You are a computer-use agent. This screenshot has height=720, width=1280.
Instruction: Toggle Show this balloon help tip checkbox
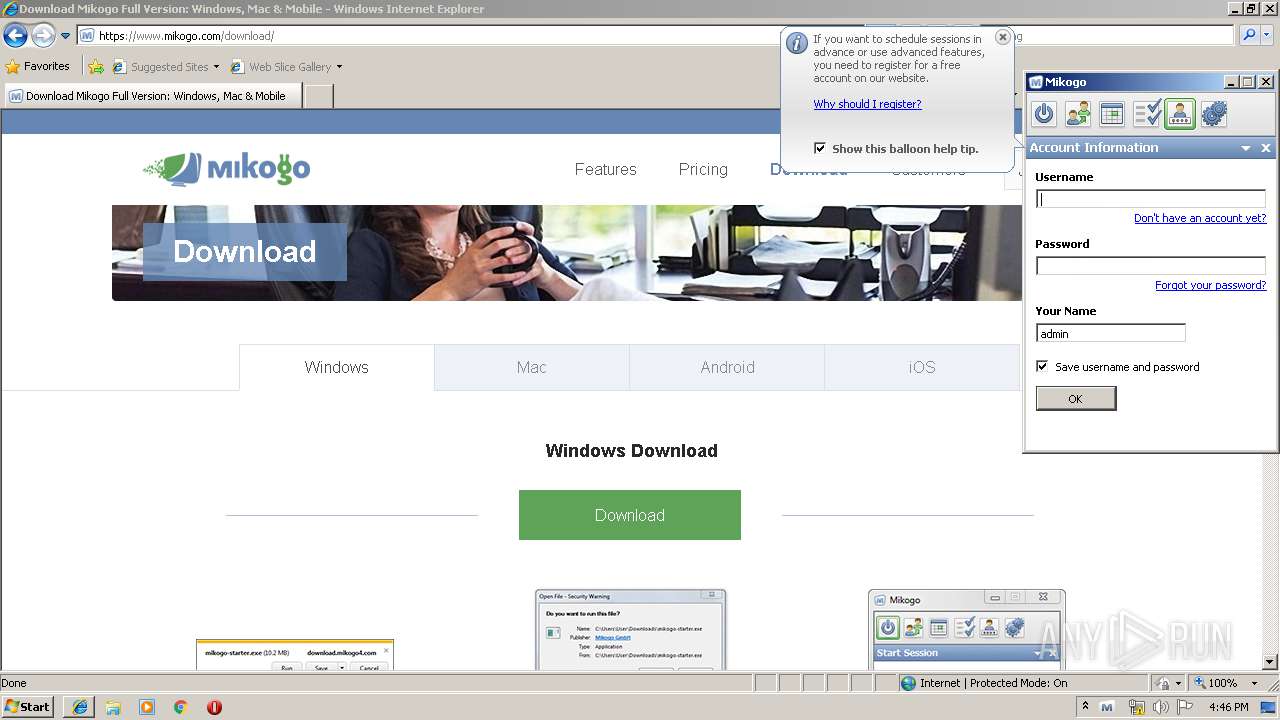click(x=820, y=148)
